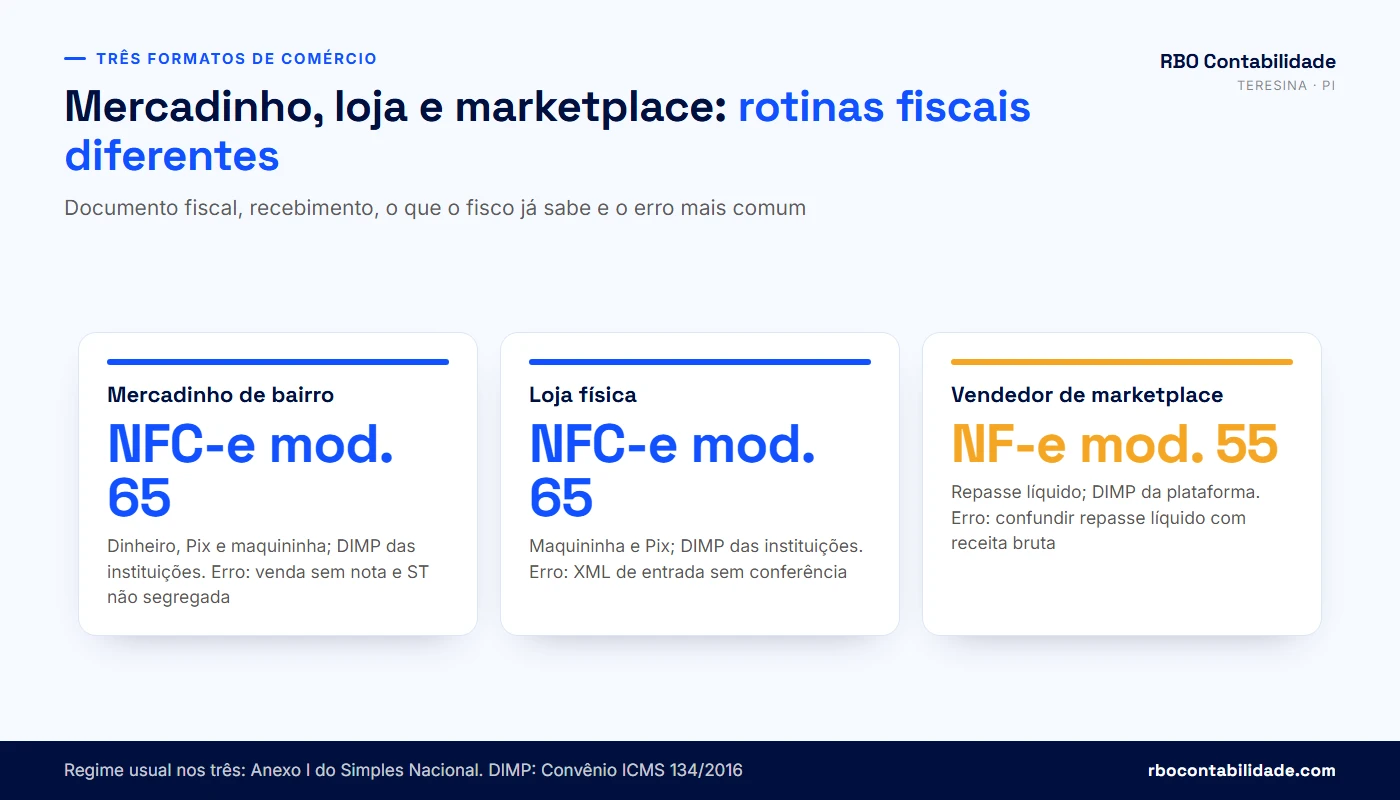Click the TERESINA · PI location text
Image resolution: width=1400 pixels, height=800 pixels.
(x=1286, y=86)
